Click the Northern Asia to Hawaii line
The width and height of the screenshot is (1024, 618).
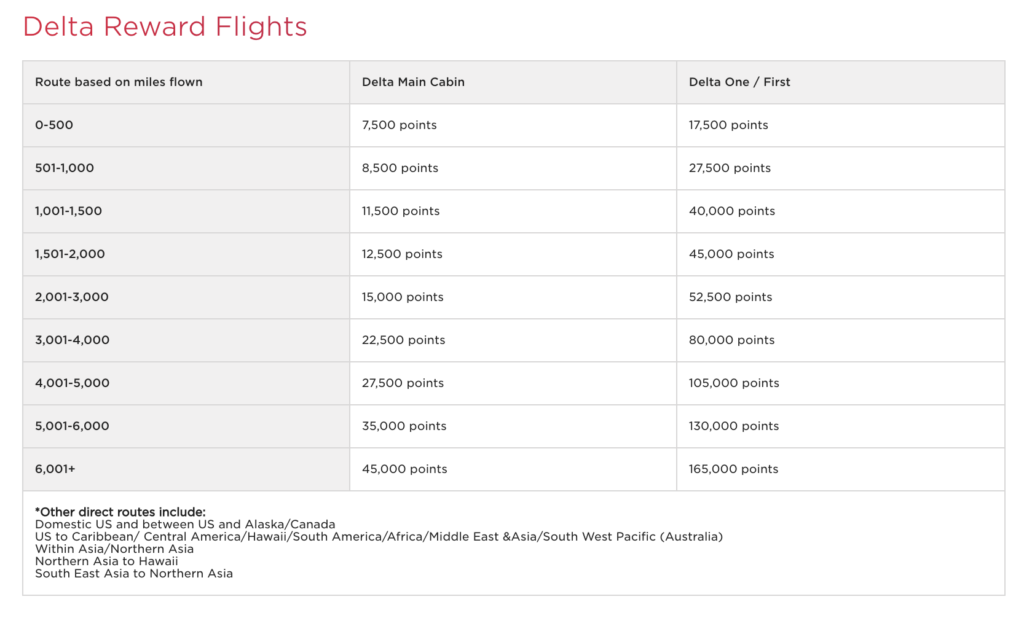click(x=106, y=561)
